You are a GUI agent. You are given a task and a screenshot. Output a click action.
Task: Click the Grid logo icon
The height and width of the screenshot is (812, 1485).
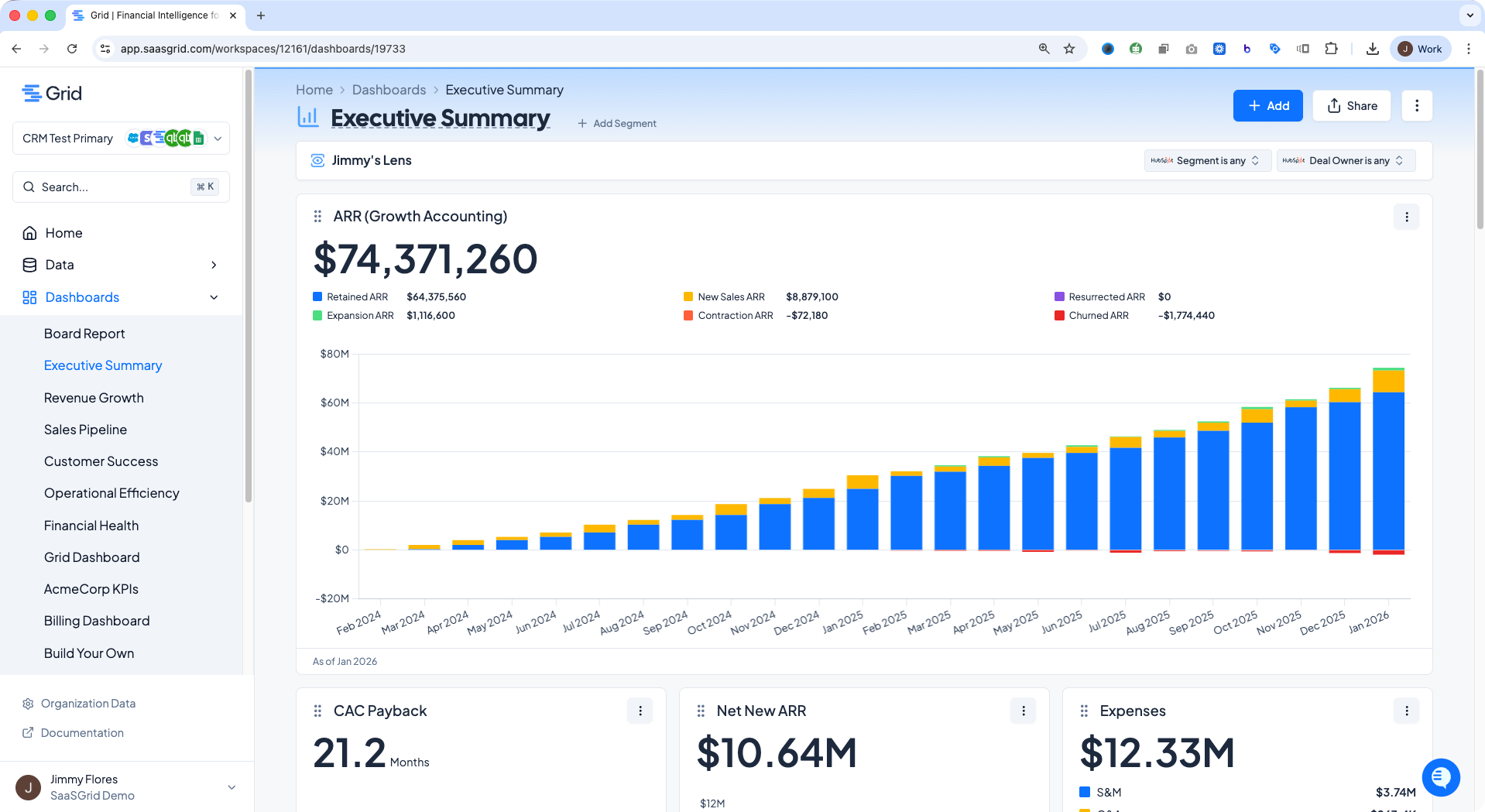click(32, 94)
